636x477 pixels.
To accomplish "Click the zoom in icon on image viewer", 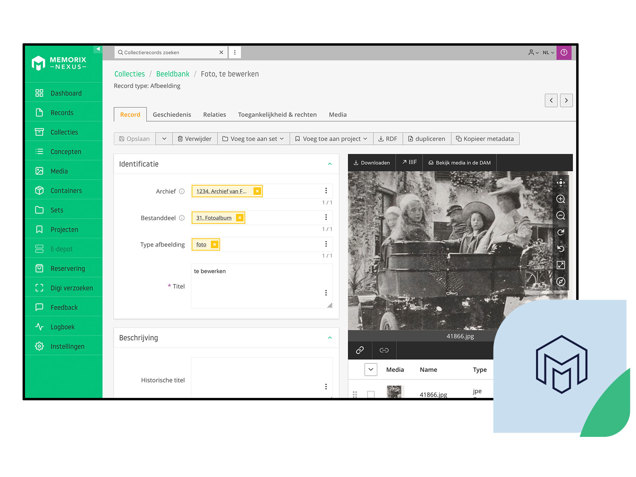I will (x=561, y=199).
